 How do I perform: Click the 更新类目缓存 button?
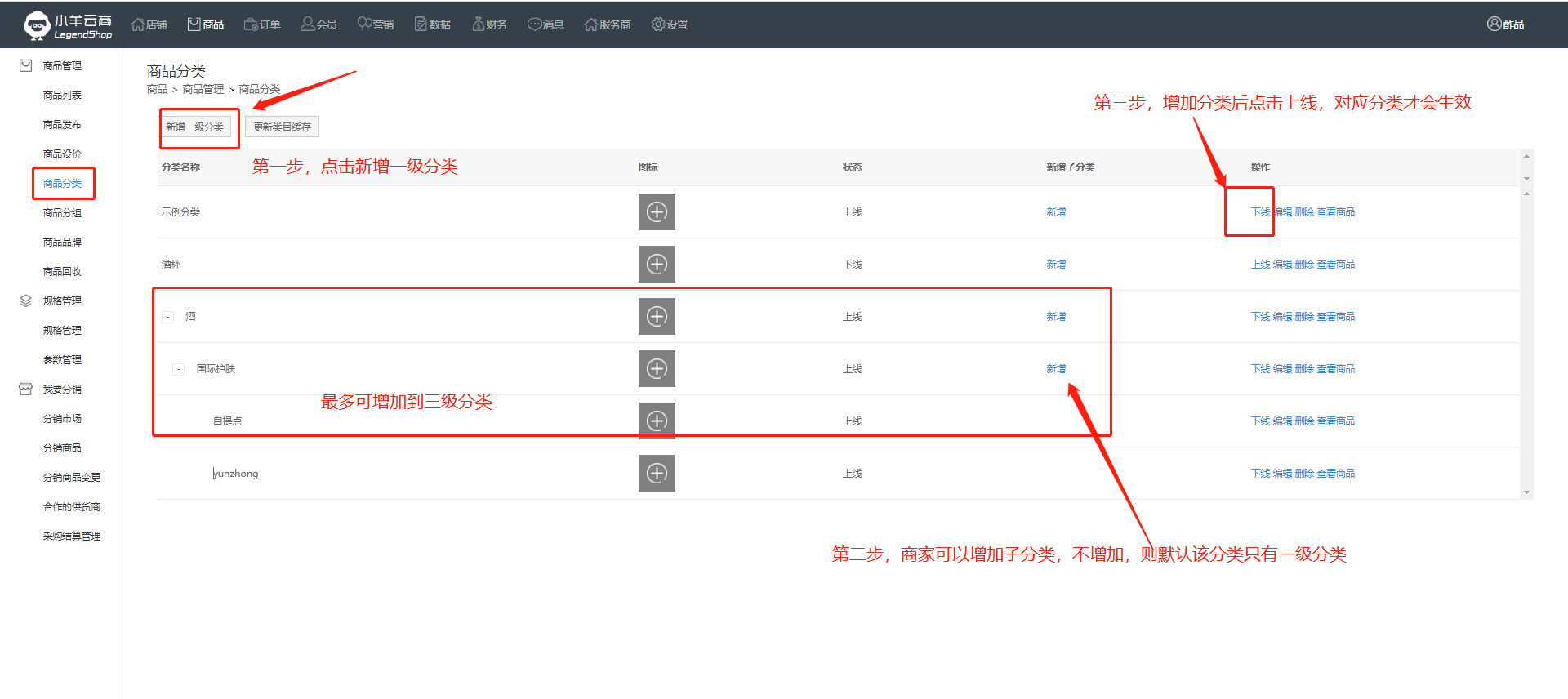pos(282,127)
